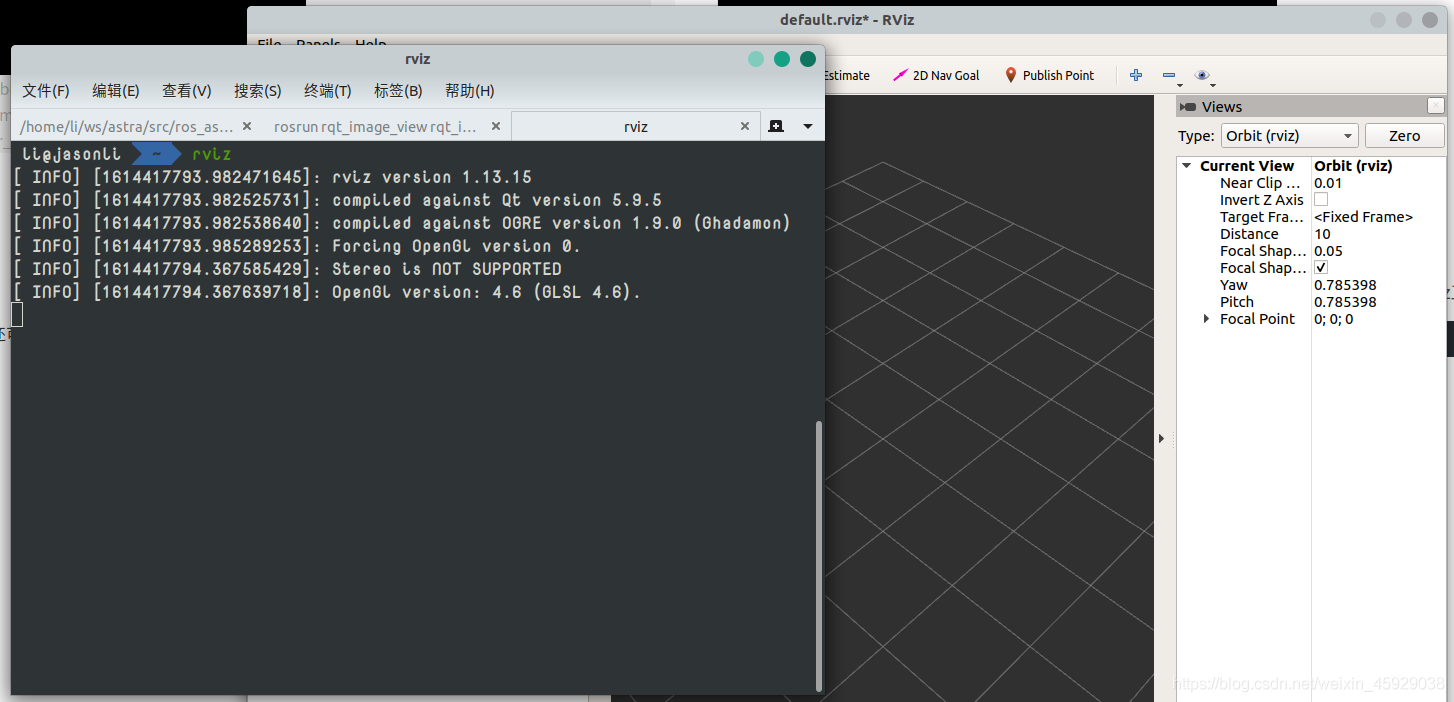Open the view Type Orbit (rviz) dropdown
1454x702 pixels.
click(1289, 136)
